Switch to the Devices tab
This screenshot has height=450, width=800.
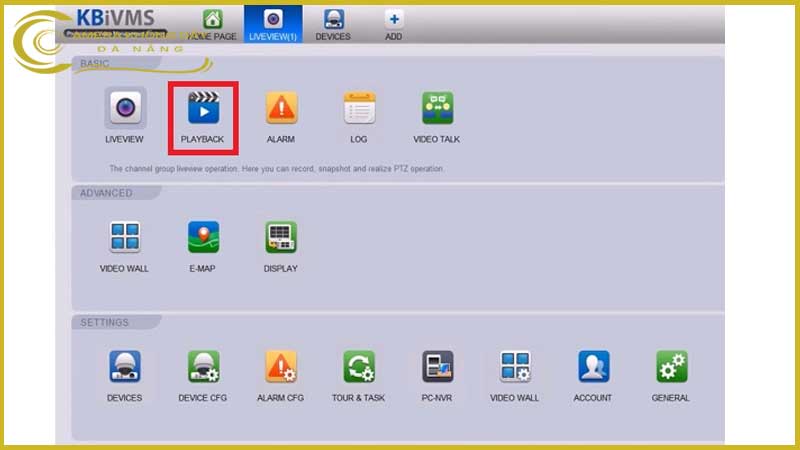pos(333,24)
